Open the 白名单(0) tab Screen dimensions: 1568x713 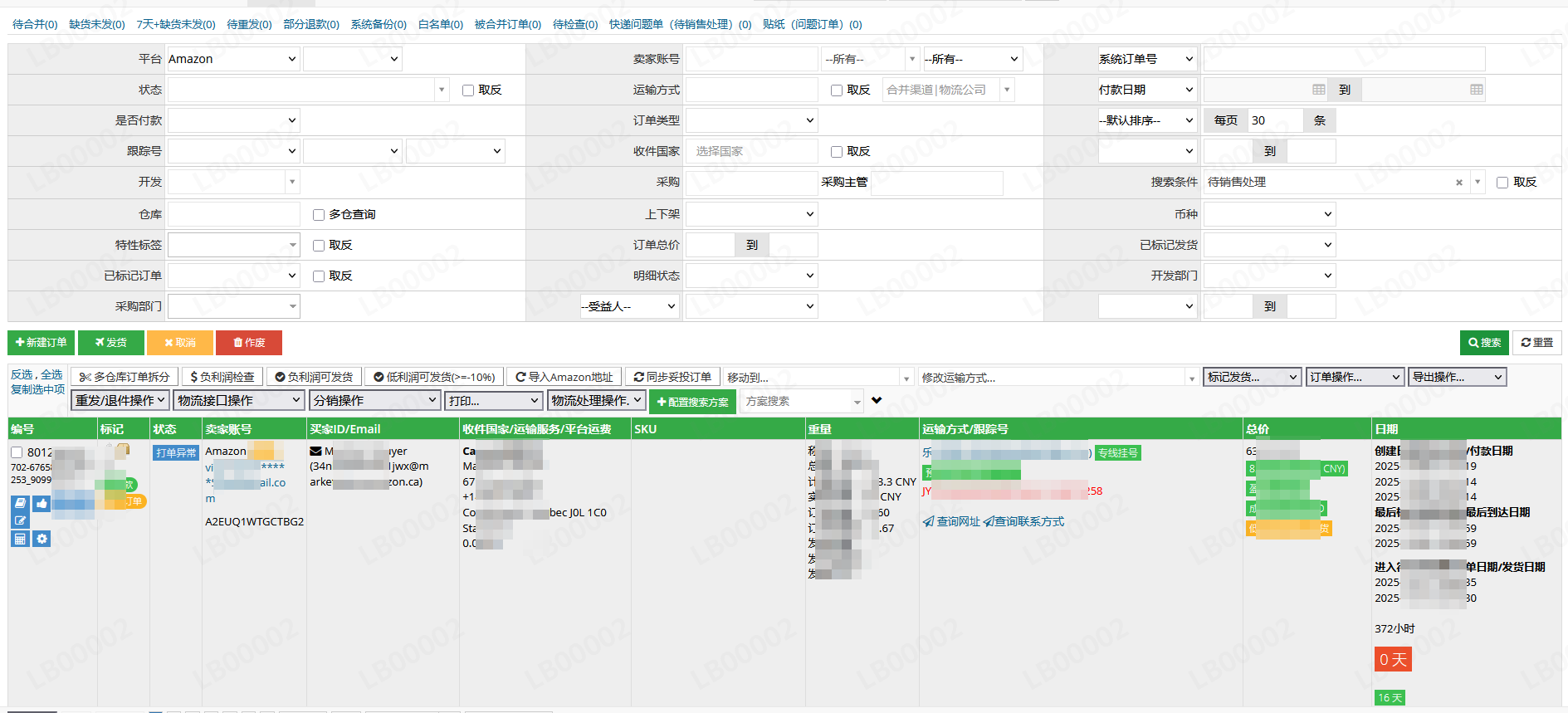point(440,25)
